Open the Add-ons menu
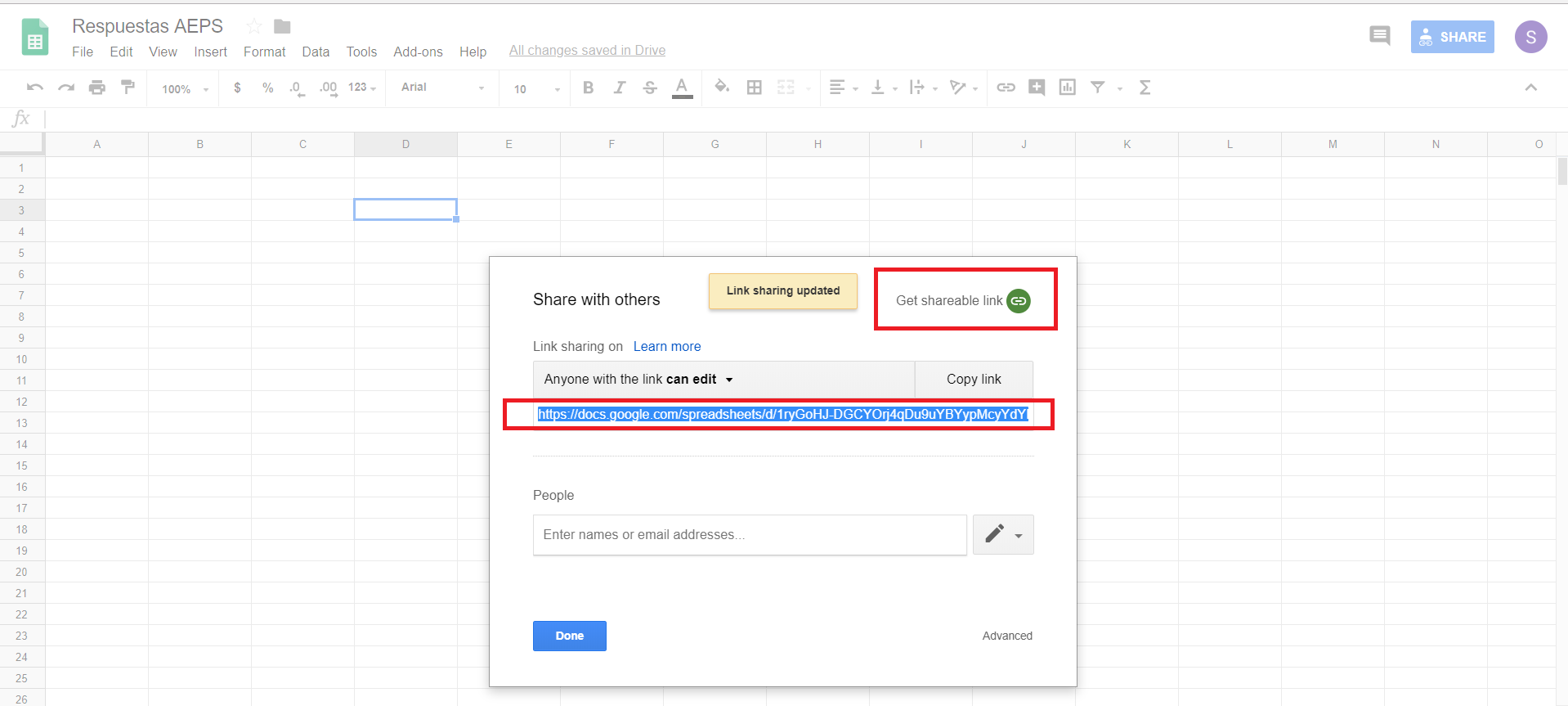 pyautogui.click(x=418, y=52)
